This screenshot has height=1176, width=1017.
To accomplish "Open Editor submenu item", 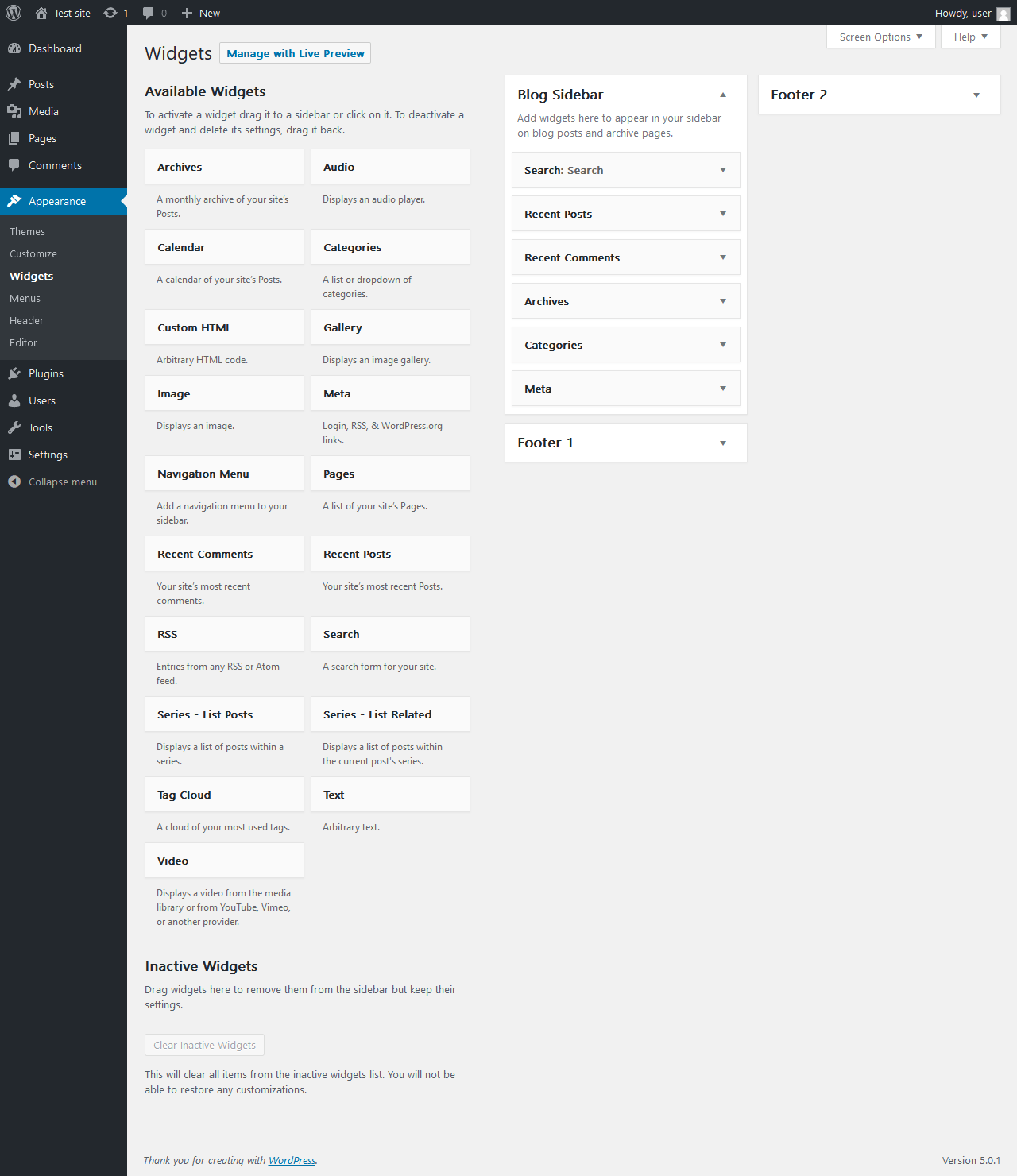I will [23, 342].
